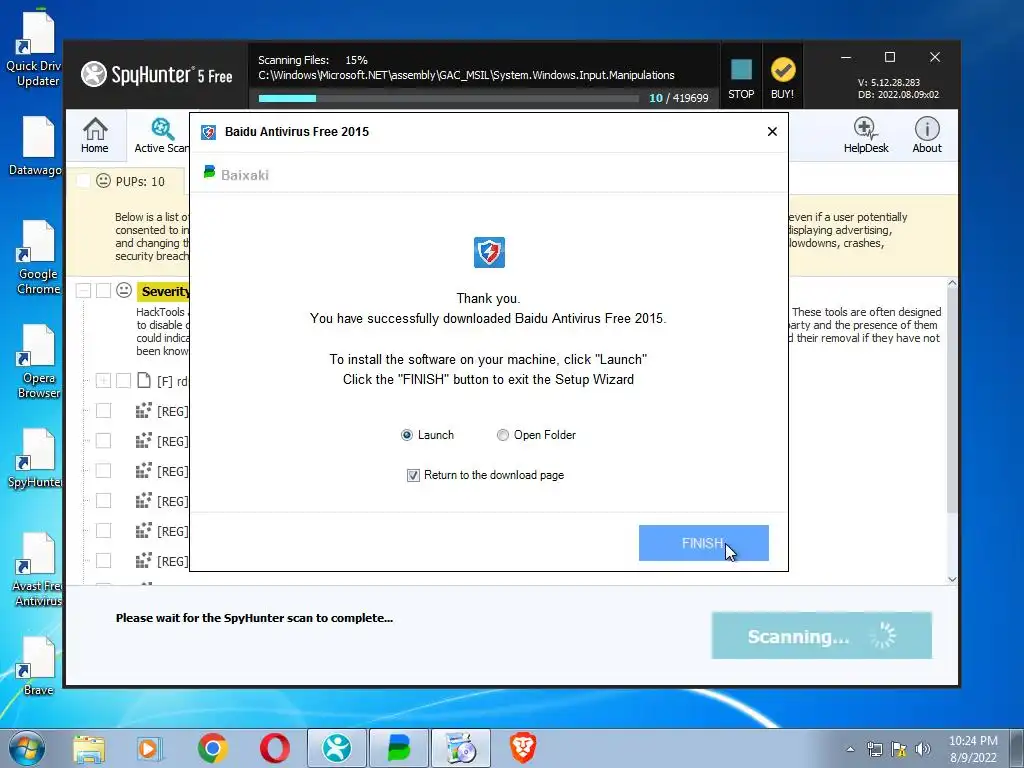
Task: Click the scan progress bar
Action: 448,99
